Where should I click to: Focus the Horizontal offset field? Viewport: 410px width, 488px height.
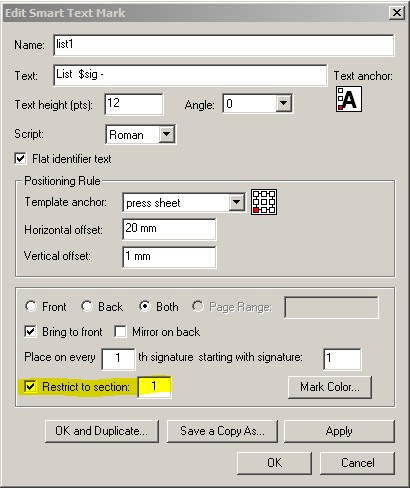click(169, 229)
